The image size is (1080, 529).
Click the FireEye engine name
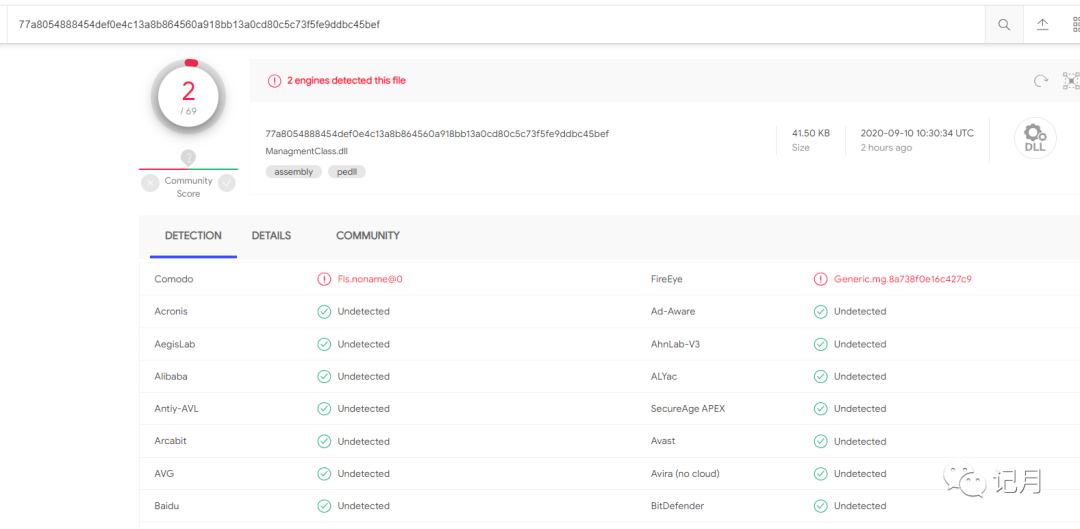tap(667, 279)
